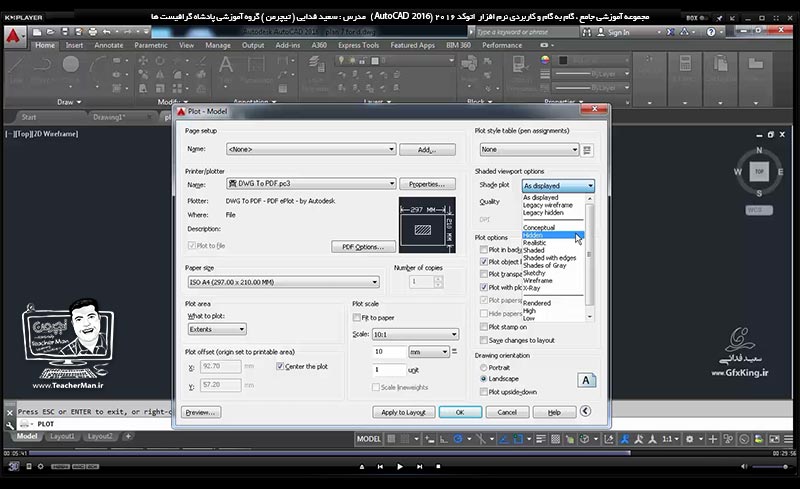This screenshot has height=489, width=800.
Task: Expand the Draw panel flyout
Action: coord(69,102)
